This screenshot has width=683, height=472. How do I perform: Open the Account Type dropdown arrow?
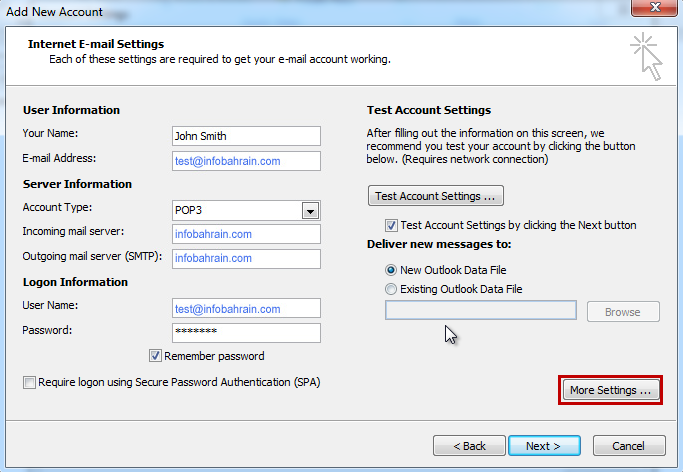pos(311,212)
